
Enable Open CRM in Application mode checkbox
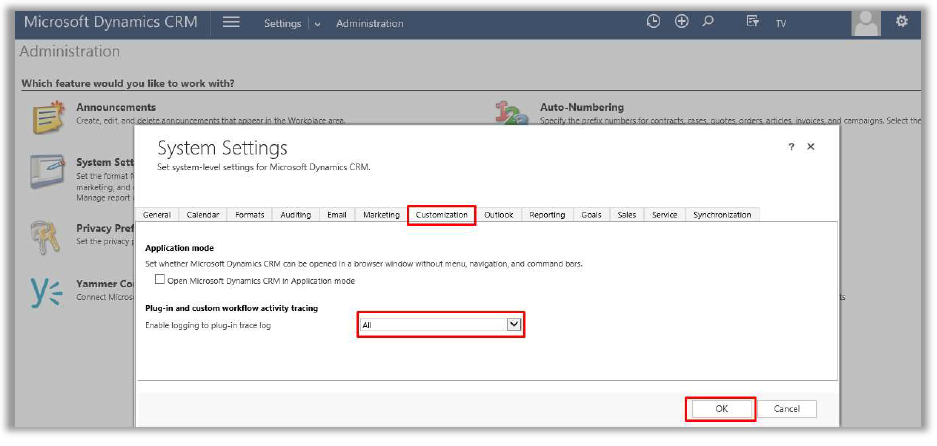click(x=160, y=281)
